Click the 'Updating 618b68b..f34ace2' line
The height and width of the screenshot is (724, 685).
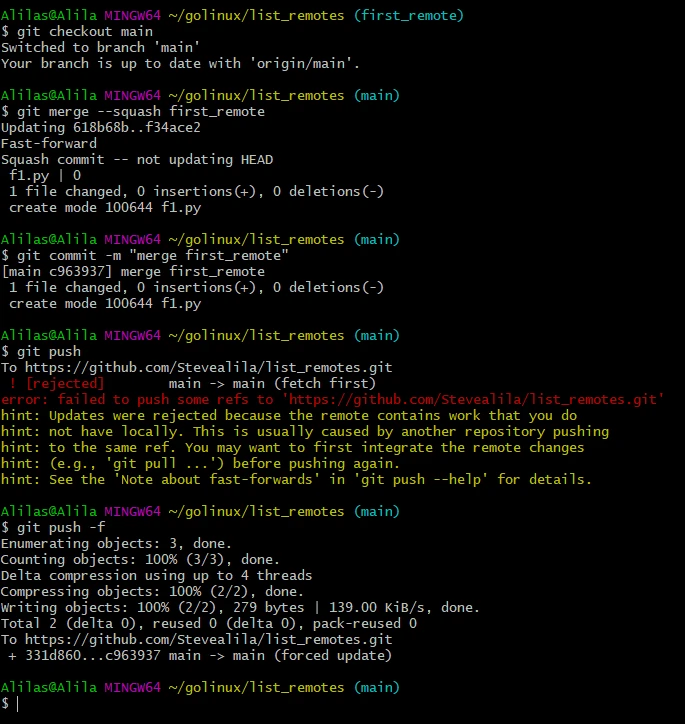click(x=101, y=127)
